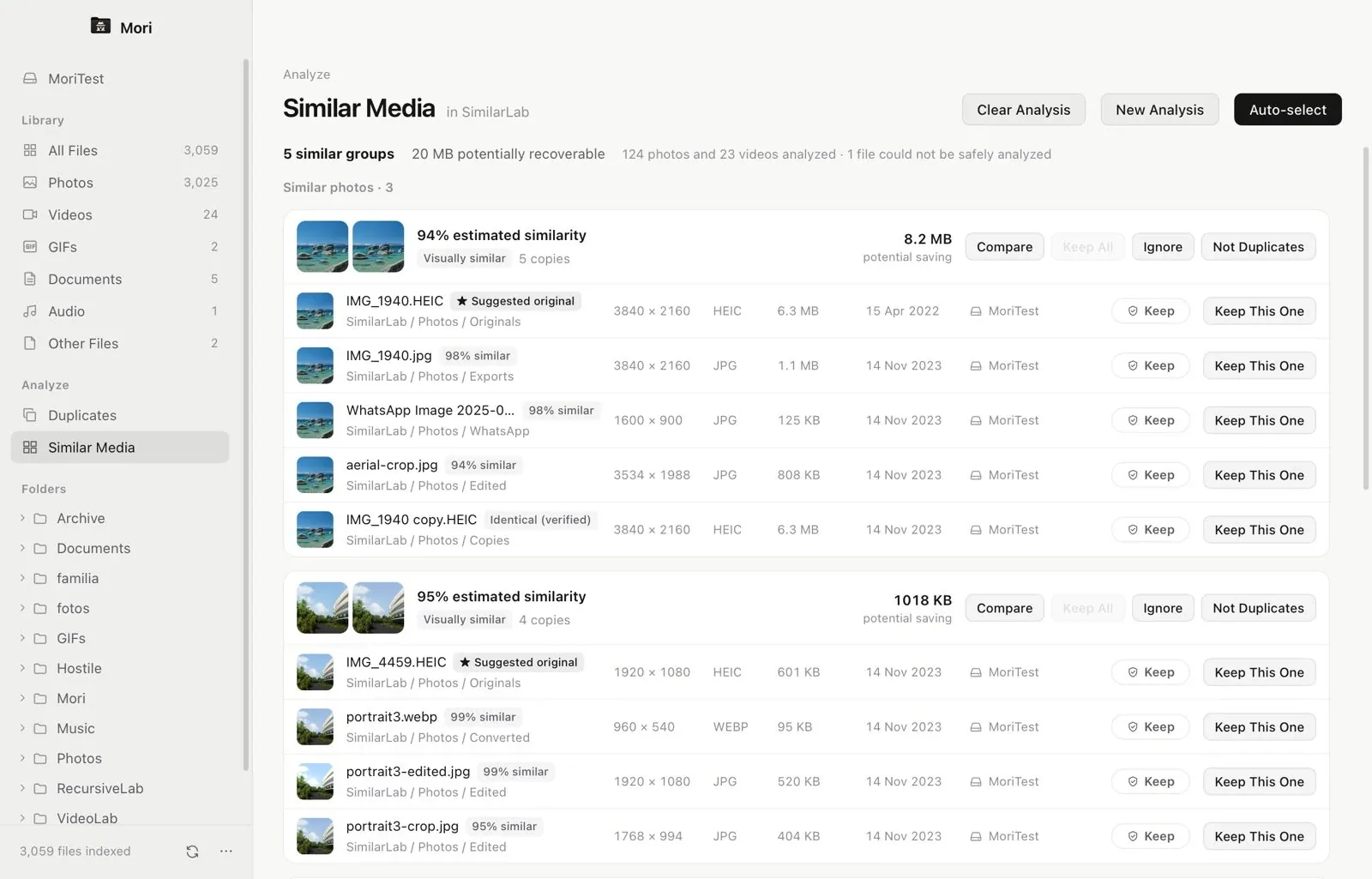Click the New Analysis button
1372x879 pixels.
[x=1159, y=110]
